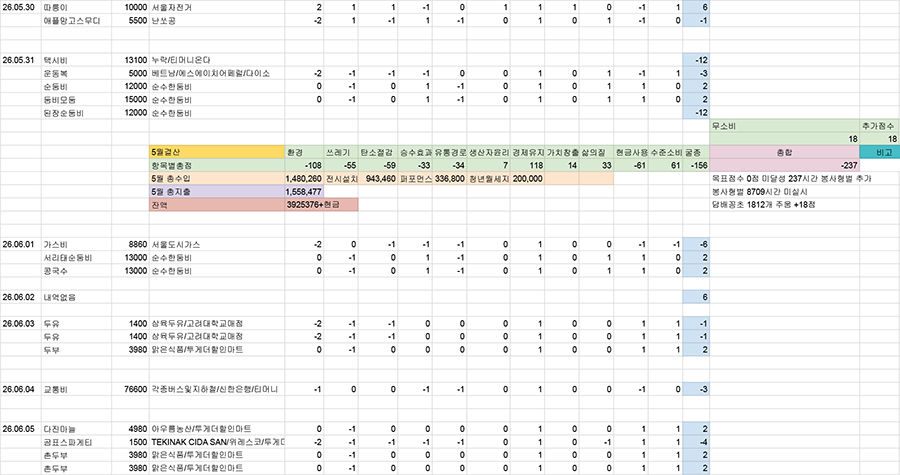Image resolution: width=900 pixels, height=475 pixels.
Task: Select the date cell 26.06.03
Action: tap(21, 324)
